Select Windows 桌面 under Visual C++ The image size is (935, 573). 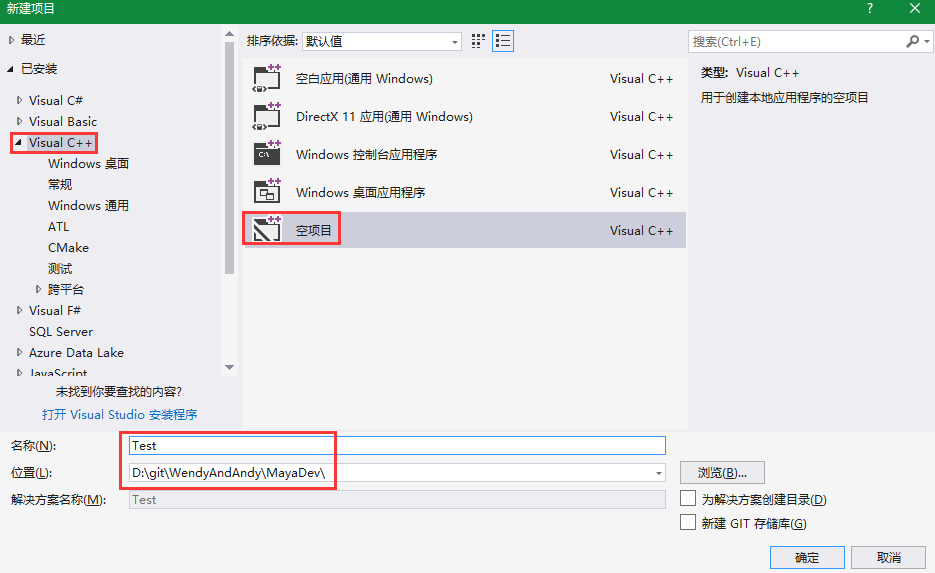coord(88,163)
